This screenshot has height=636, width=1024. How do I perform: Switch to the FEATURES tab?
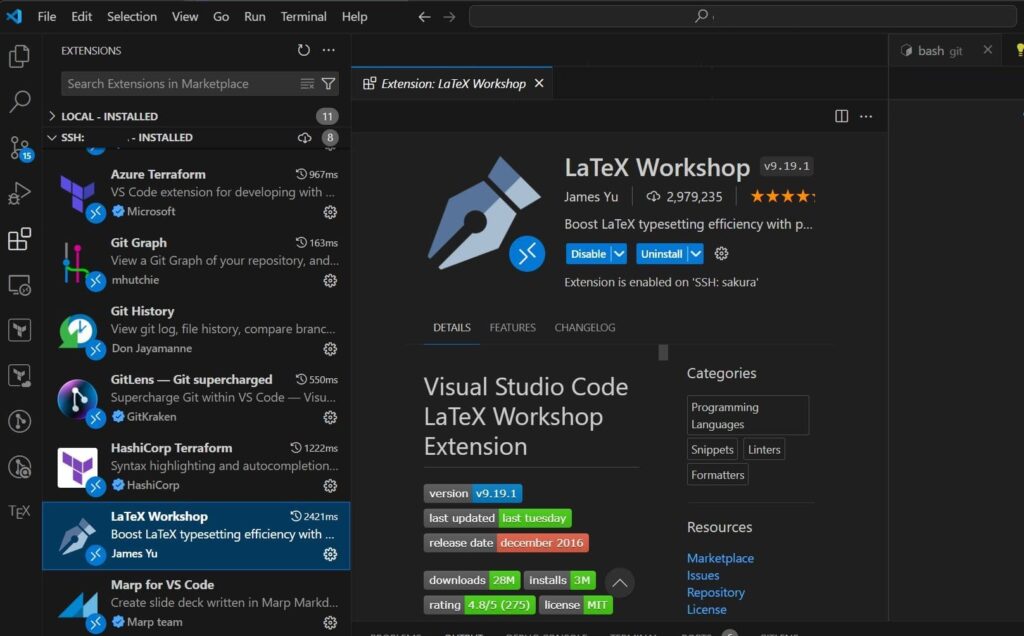click(x=512, y=327)
